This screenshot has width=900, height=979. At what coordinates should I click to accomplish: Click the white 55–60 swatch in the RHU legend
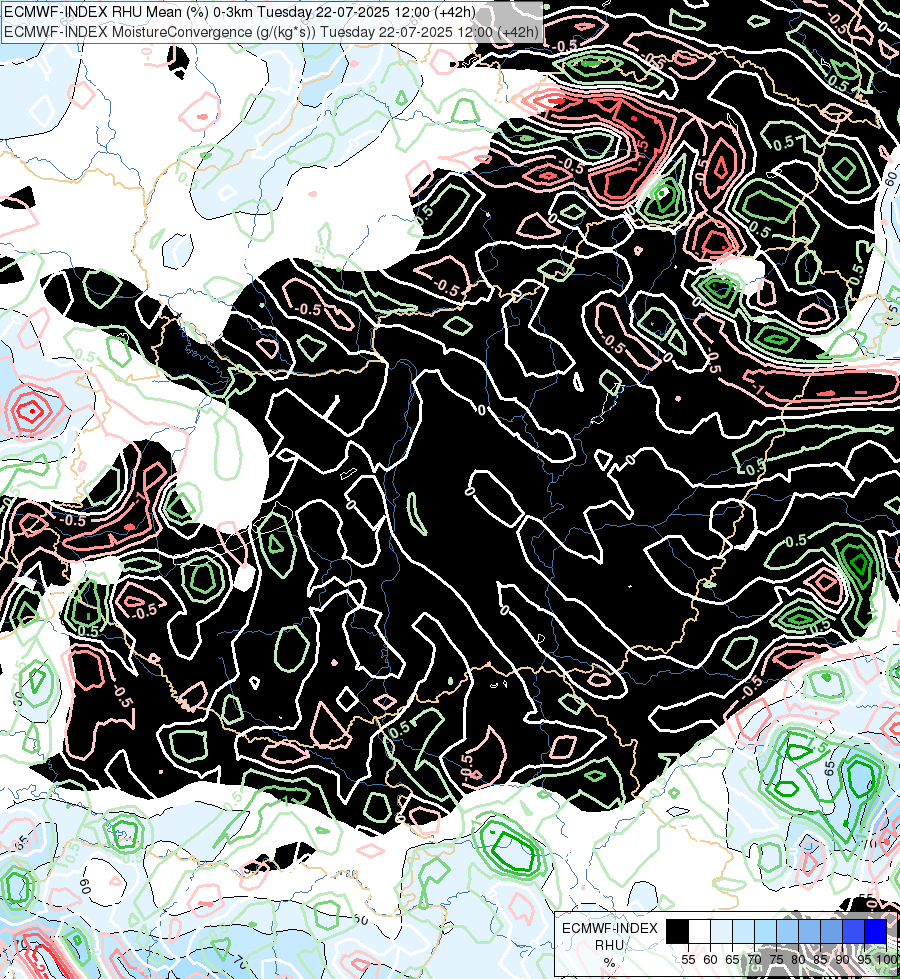[x=700, y=931]
